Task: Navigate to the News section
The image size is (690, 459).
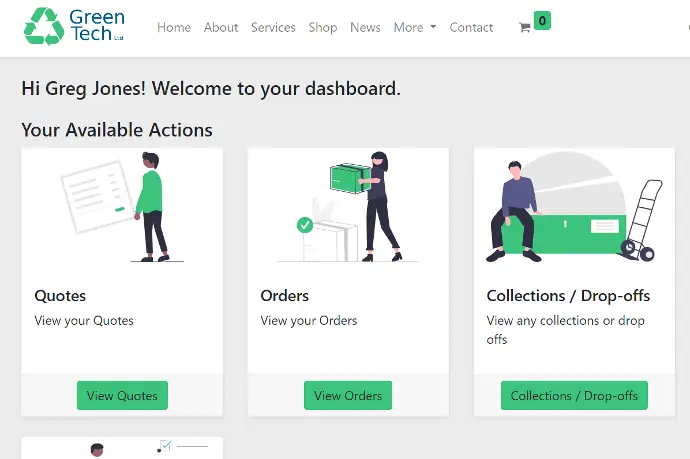Action: click(365, 28)
